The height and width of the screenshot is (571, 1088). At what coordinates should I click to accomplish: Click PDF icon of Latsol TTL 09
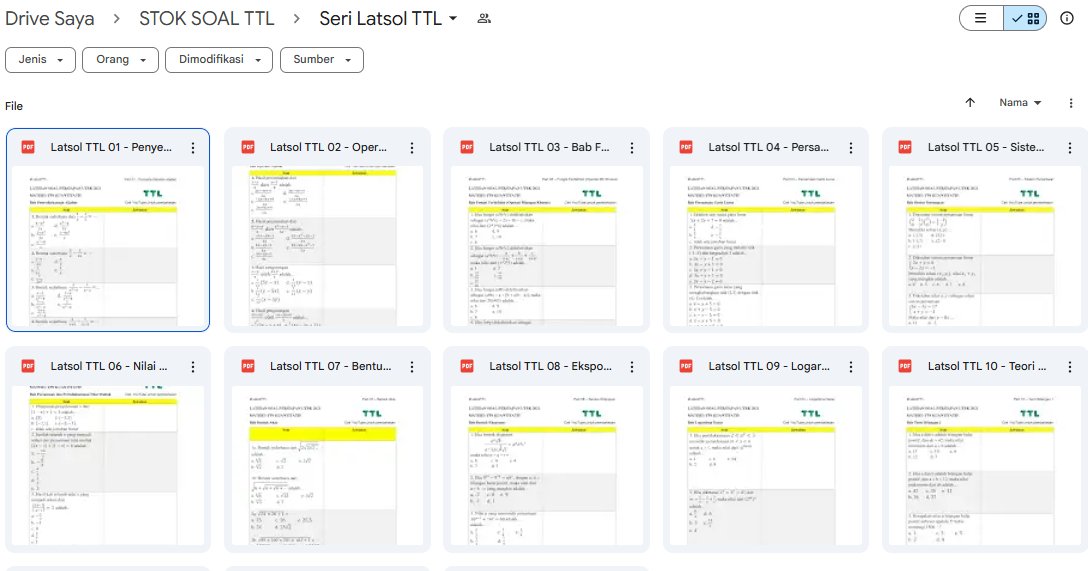click(x=686, y=366)
